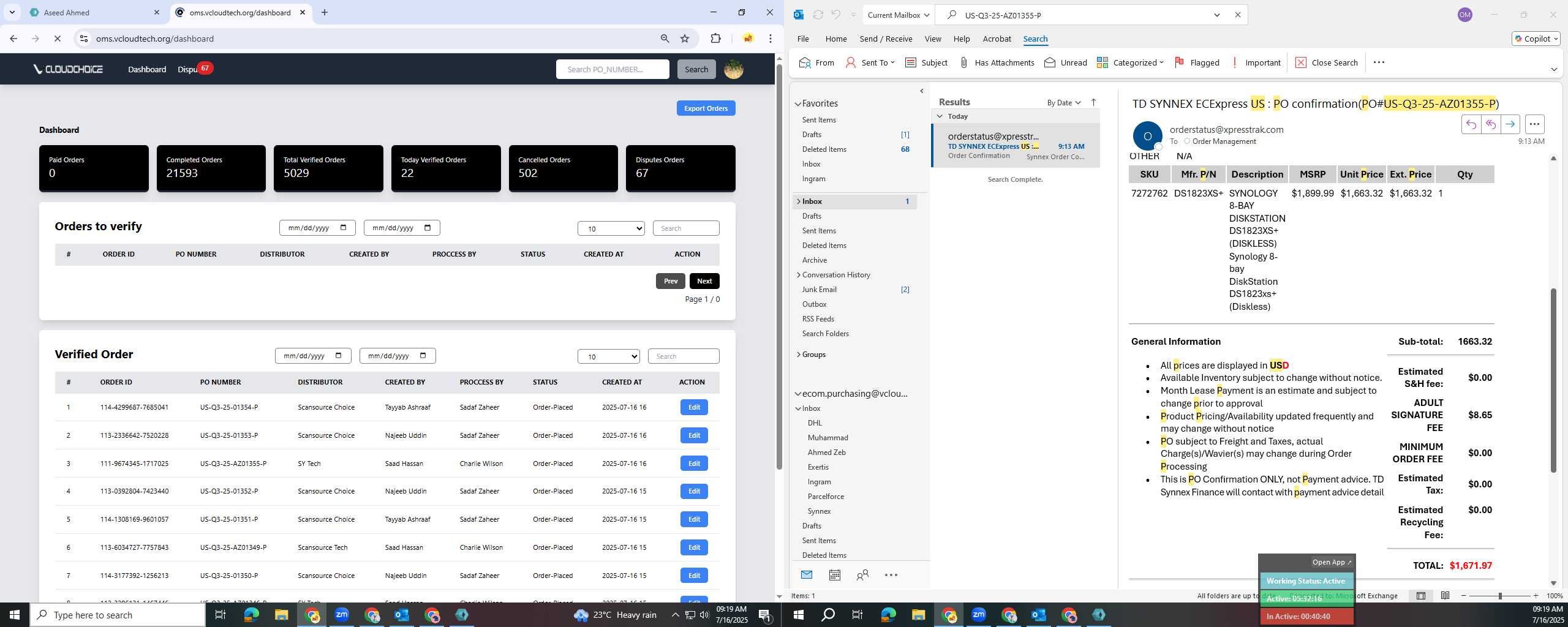
Task: Open By Date sort dropdown
Action: [1064, 102]
